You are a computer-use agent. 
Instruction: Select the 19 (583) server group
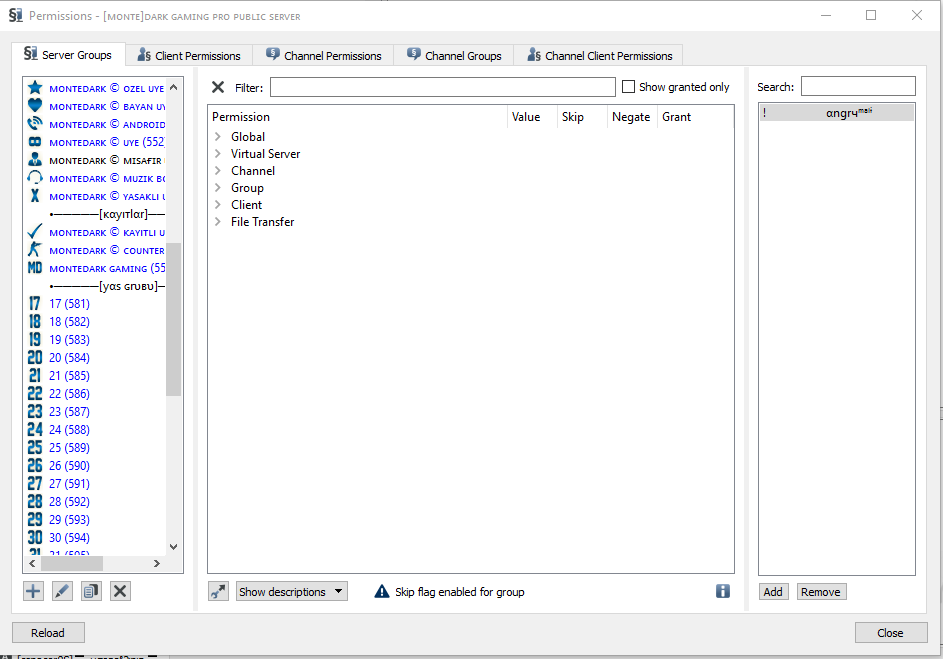(x=69, y=340)
